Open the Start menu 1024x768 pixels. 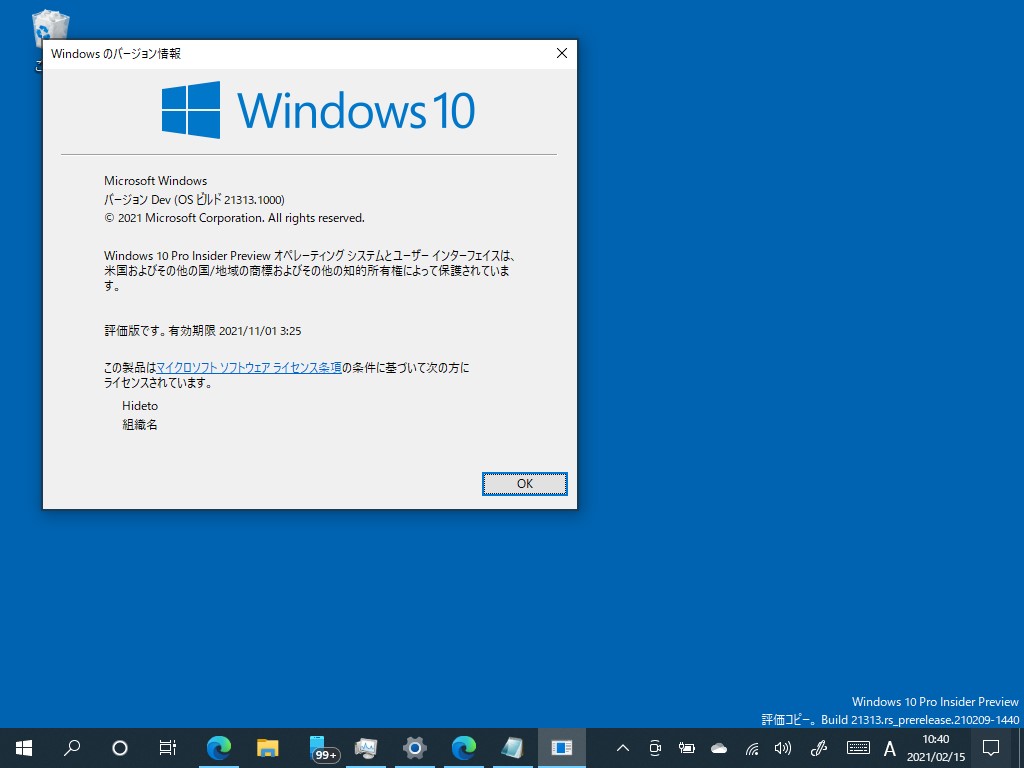point(23,747)
